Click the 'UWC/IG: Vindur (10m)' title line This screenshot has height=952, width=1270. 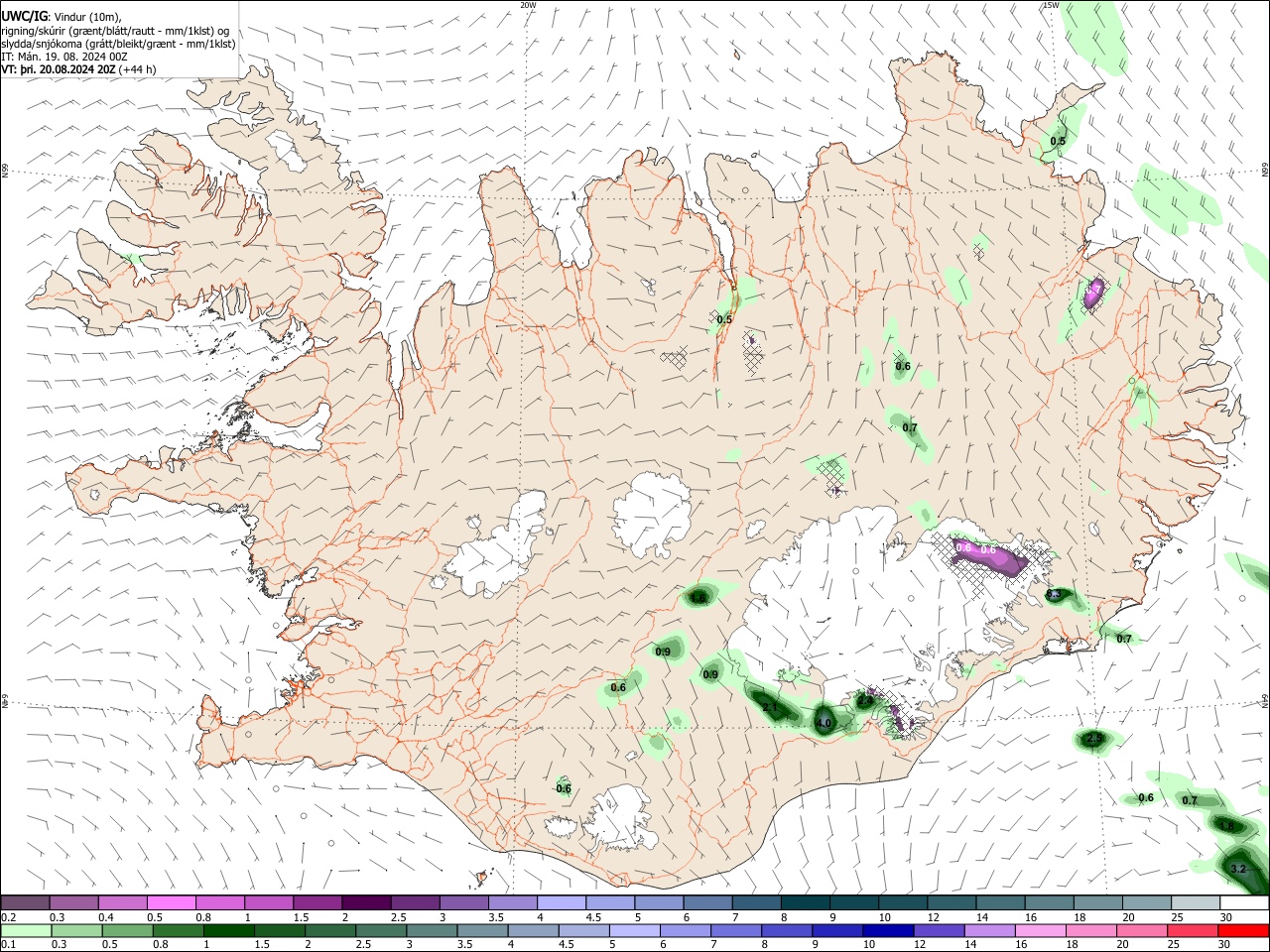point(62,17)
